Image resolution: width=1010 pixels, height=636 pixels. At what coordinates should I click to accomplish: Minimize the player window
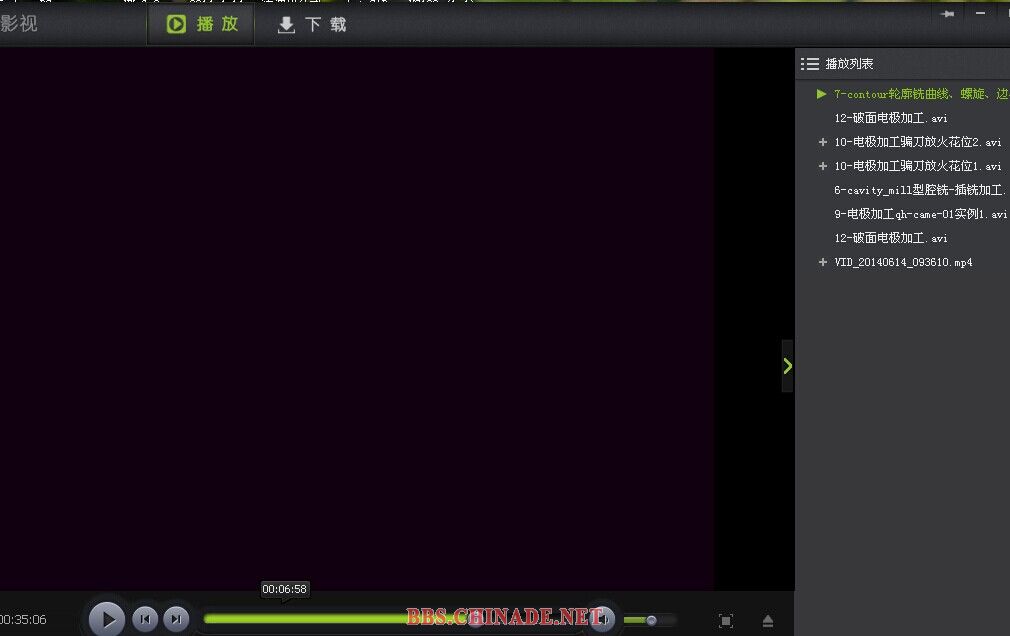[980, 13]
